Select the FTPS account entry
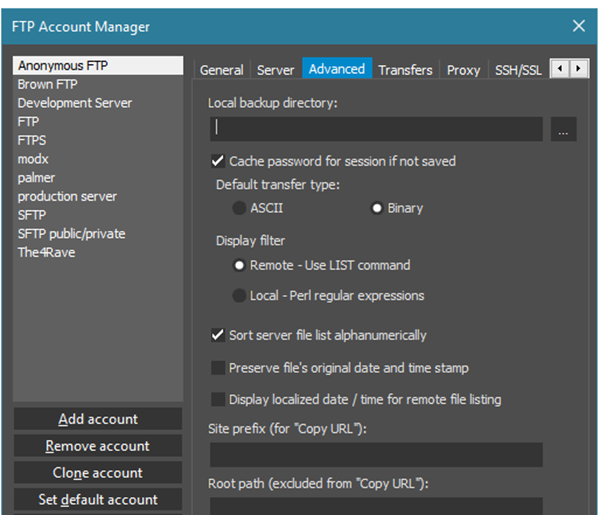Viewport: 600px width, 515px height. [98, 140]
